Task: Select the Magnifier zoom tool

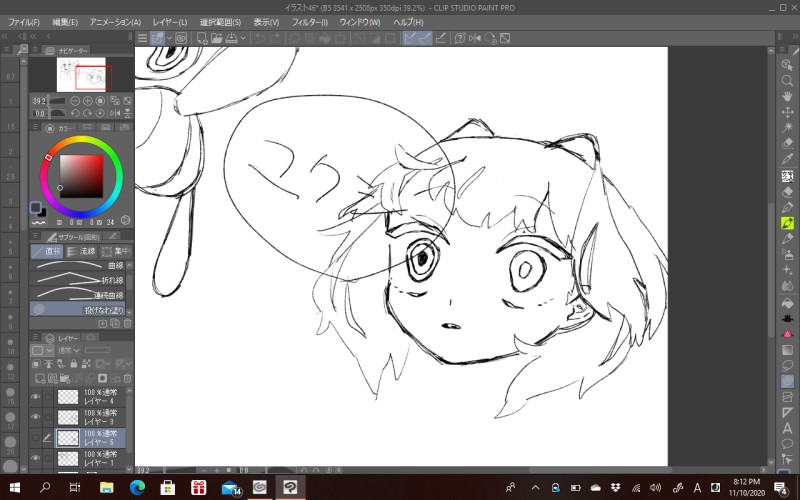Action: coord(787,81)
